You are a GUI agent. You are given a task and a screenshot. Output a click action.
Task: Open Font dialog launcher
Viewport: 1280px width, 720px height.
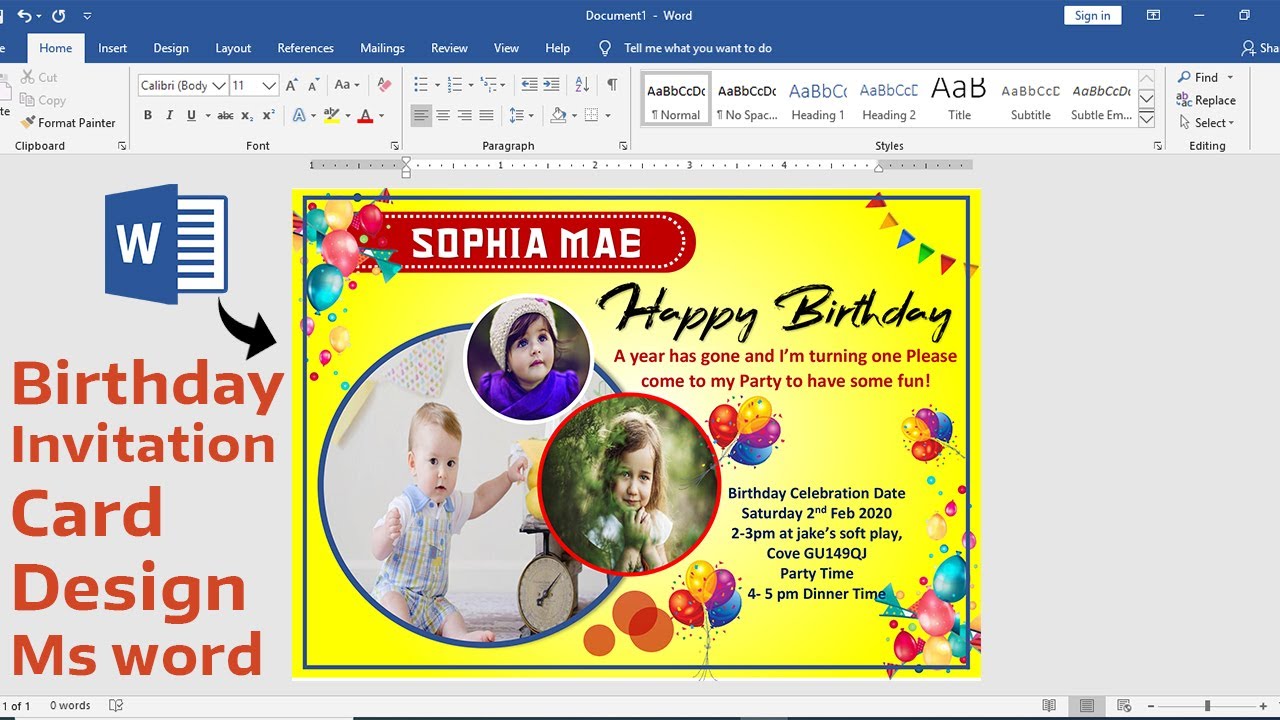pyautogui.click(x=394, y=146)
